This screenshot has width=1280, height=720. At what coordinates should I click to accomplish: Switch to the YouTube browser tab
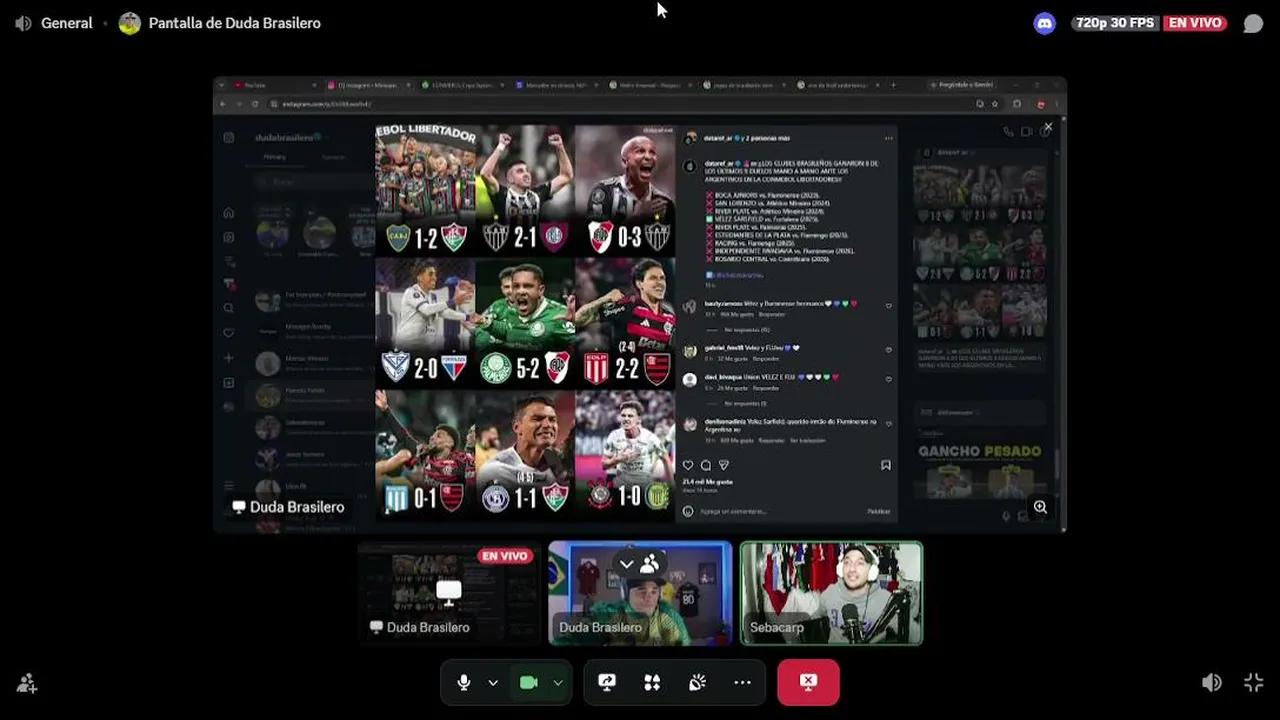[x=274, y=85]
